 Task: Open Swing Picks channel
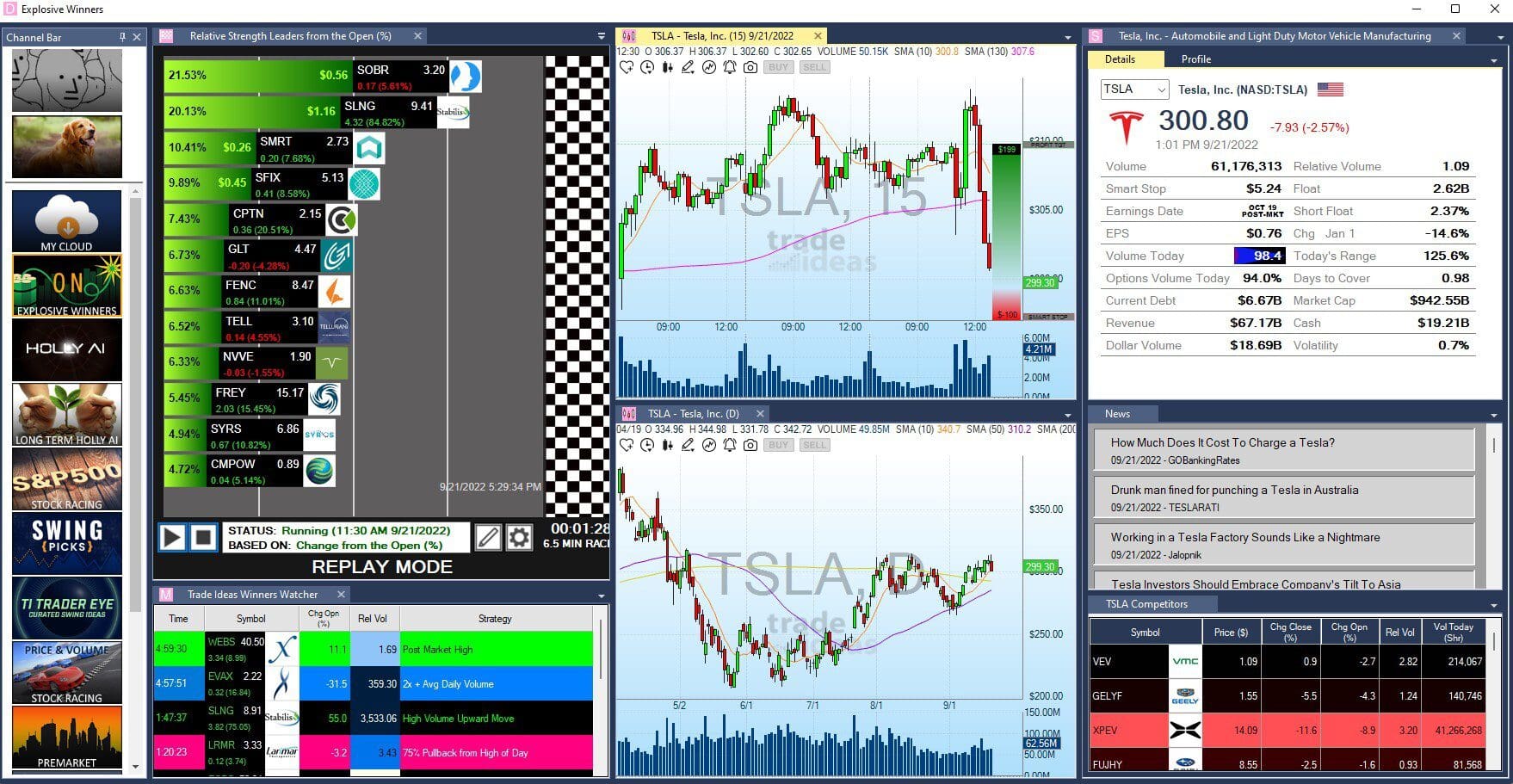(67, 544)
